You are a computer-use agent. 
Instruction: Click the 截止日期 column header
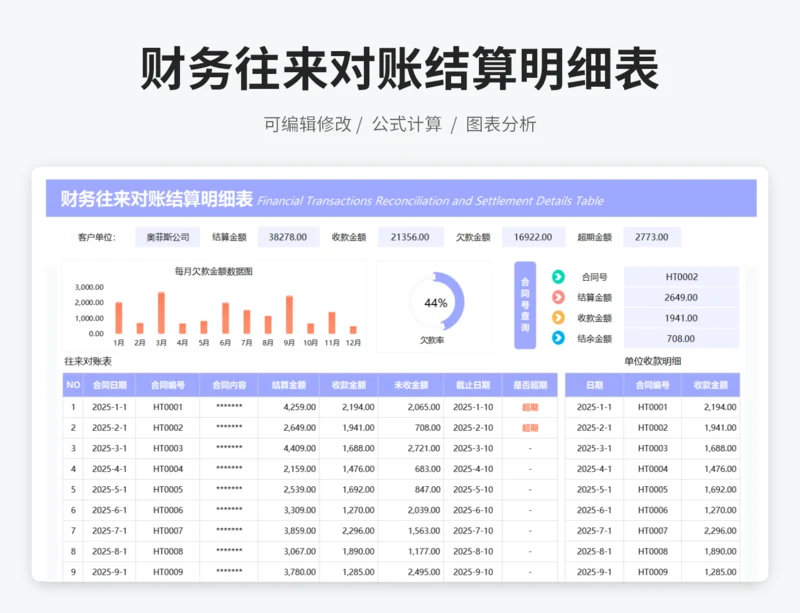click(473, 385)
